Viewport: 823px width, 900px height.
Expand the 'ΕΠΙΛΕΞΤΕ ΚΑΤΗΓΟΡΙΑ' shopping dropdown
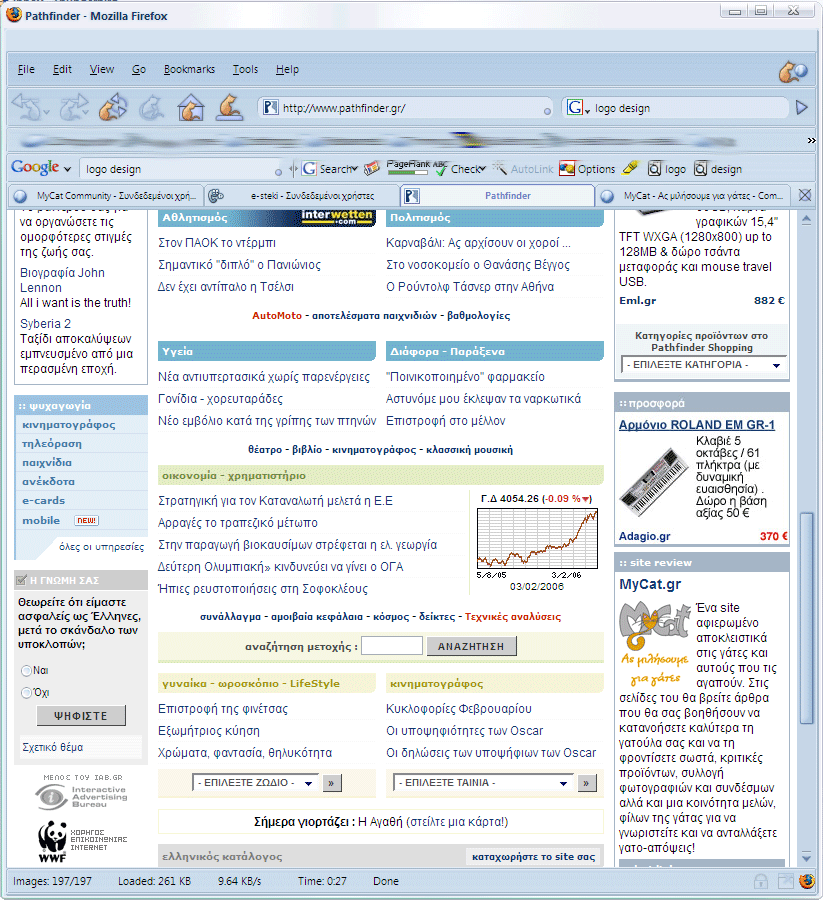(702, 365)
